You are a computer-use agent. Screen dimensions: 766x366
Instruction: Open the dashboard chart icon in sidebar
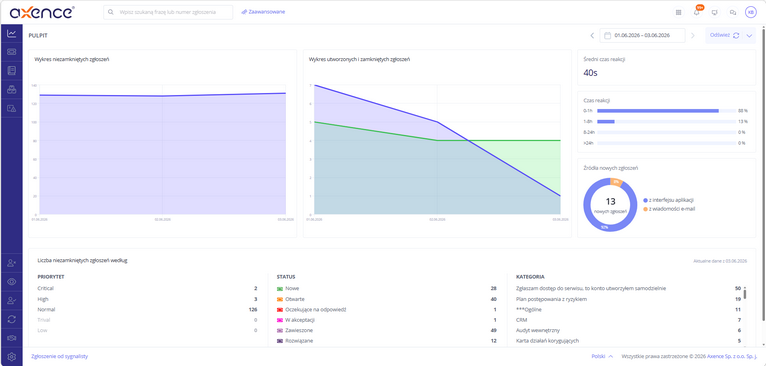point(12,33)
